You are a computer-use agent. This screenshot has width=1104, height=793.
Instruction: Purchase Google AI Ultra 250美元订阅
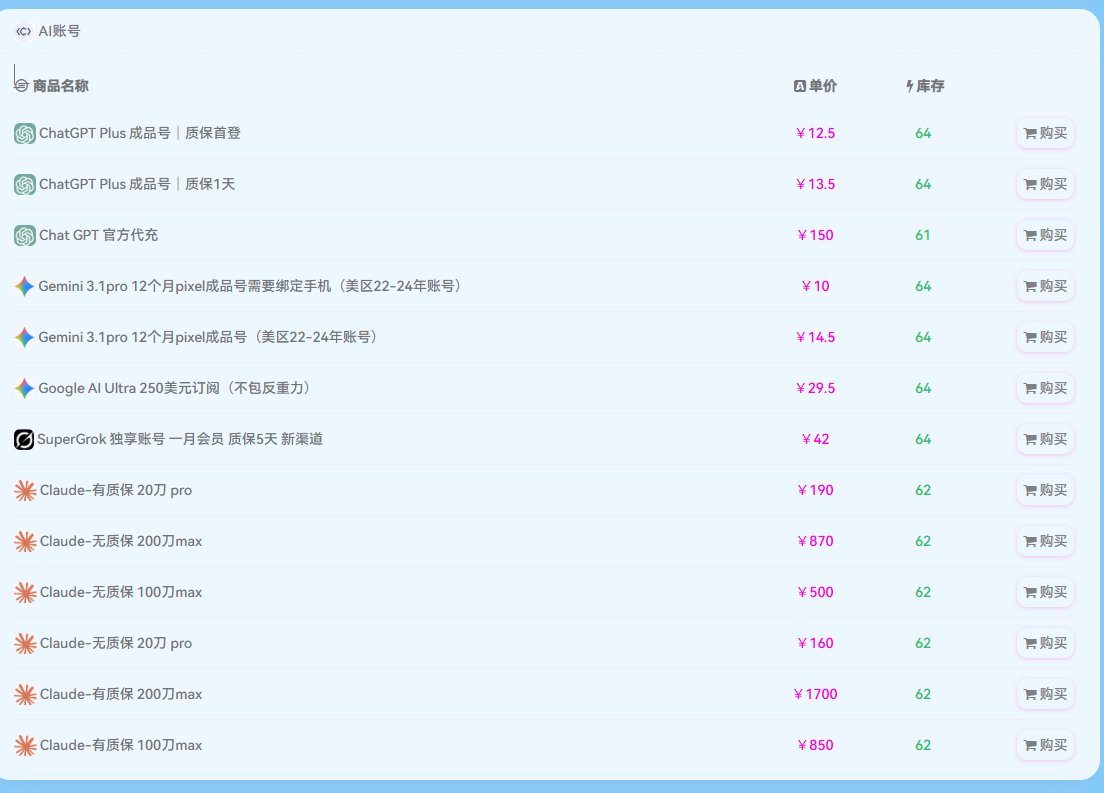(x=1045, y=388)
